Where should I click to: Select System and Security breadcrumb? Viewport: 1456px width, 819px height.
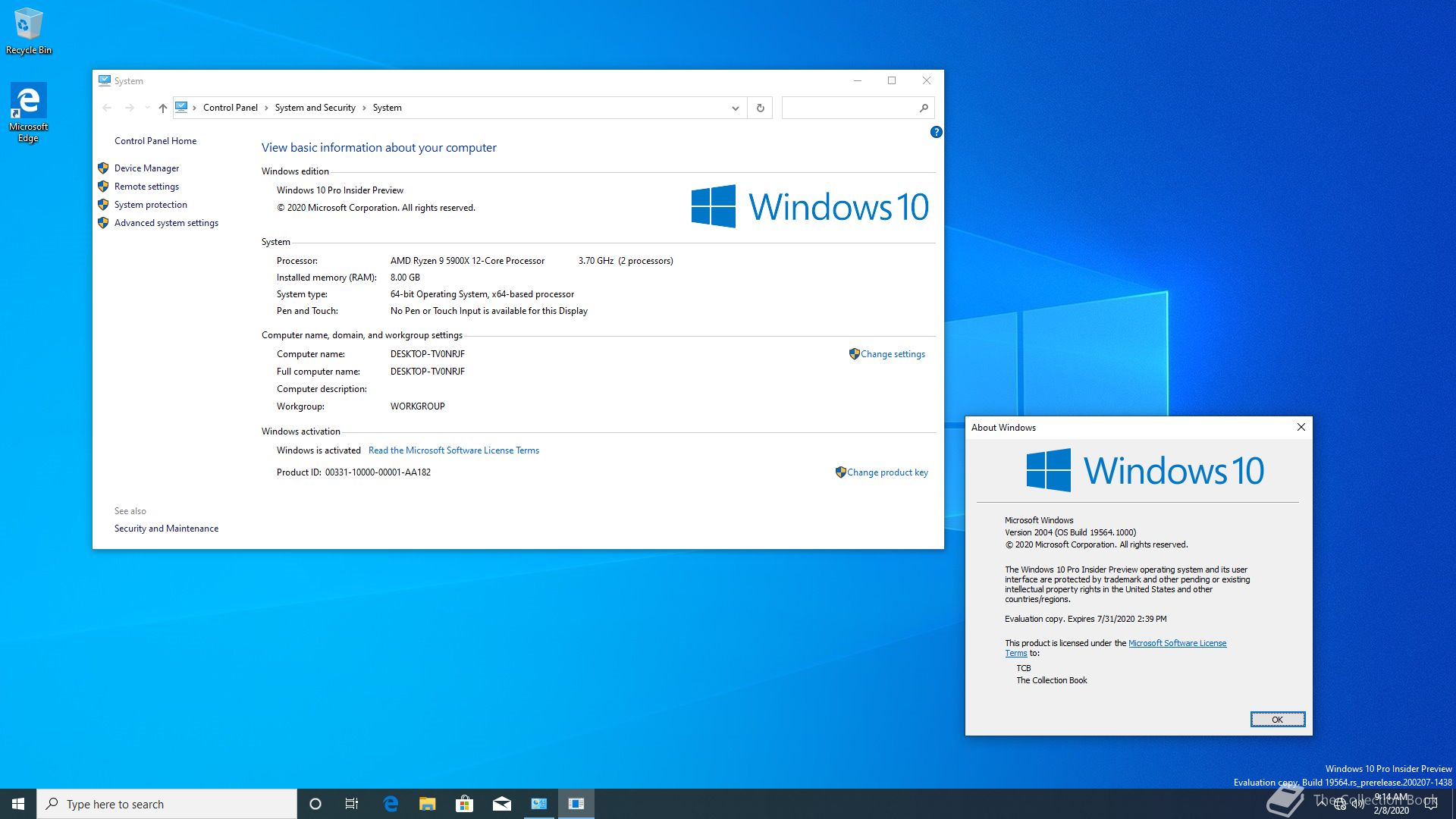click(x=315, y=108)
